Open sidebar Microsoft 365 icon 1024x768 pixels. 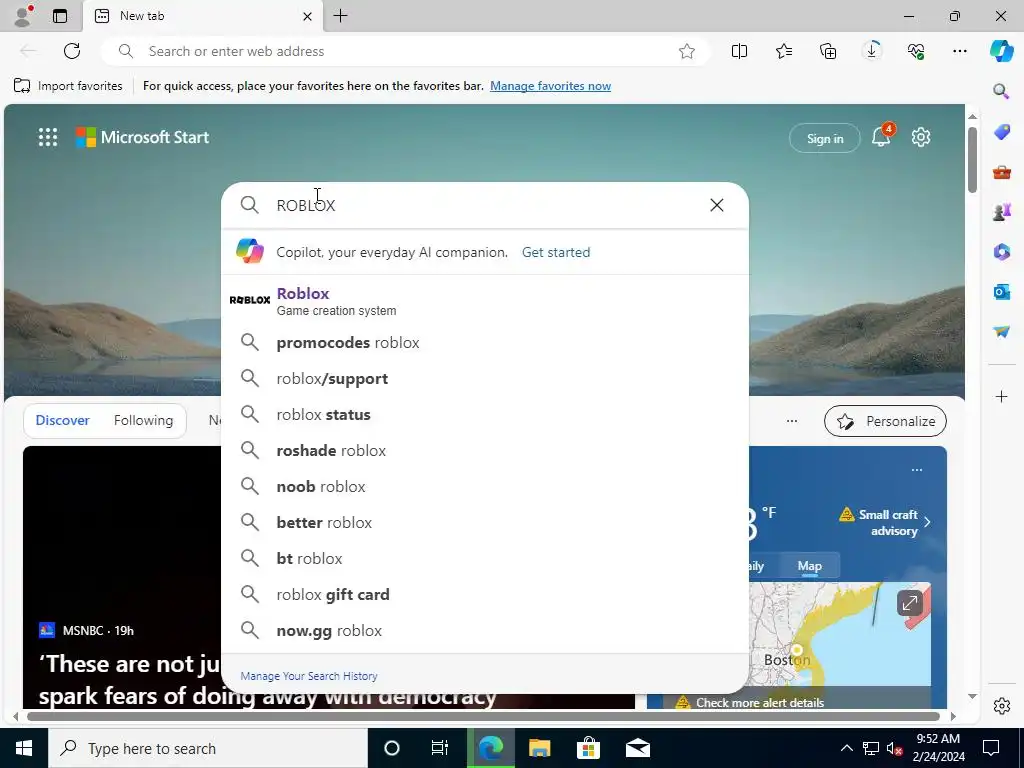1001,251
